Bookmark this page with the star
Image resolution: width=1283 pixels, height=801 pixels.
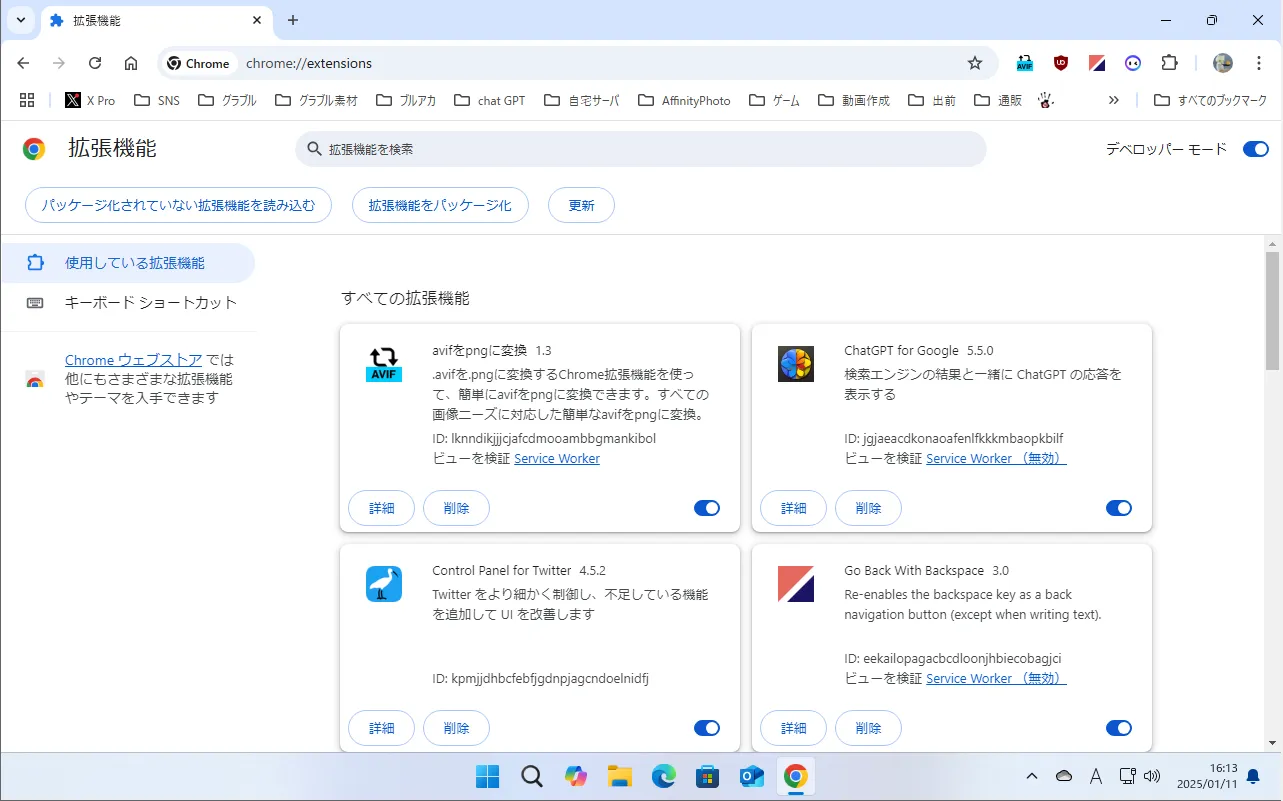pos(975,63)
